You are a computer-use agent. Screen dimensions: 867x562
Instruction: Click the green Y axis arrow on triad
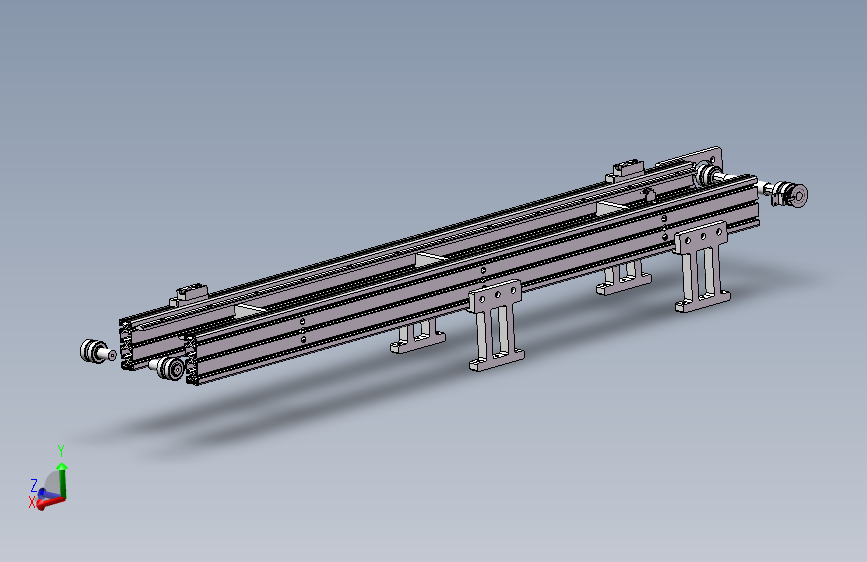coord(62,480)
